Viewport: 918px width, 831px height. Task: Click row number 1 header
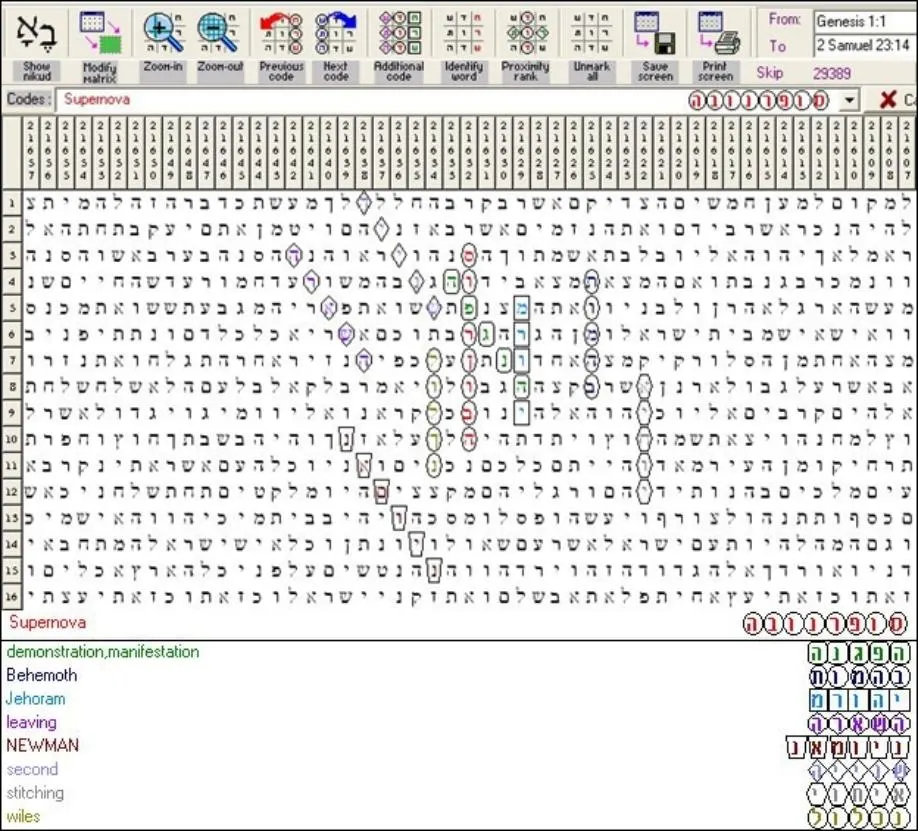11,203
